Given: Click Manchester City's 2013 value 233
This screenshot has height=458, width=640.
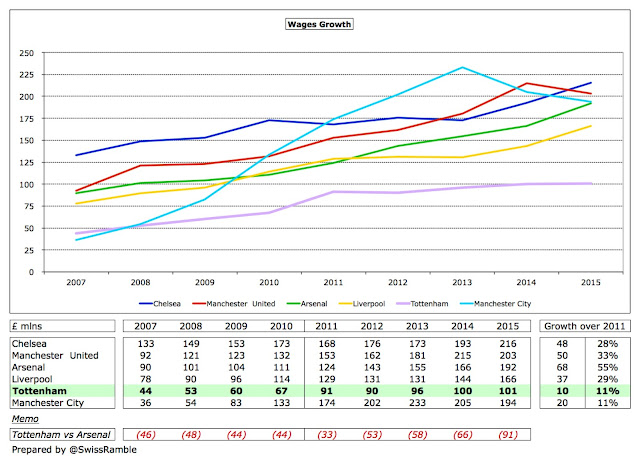Looking at the screenshot, I should [x=417, y=403].
